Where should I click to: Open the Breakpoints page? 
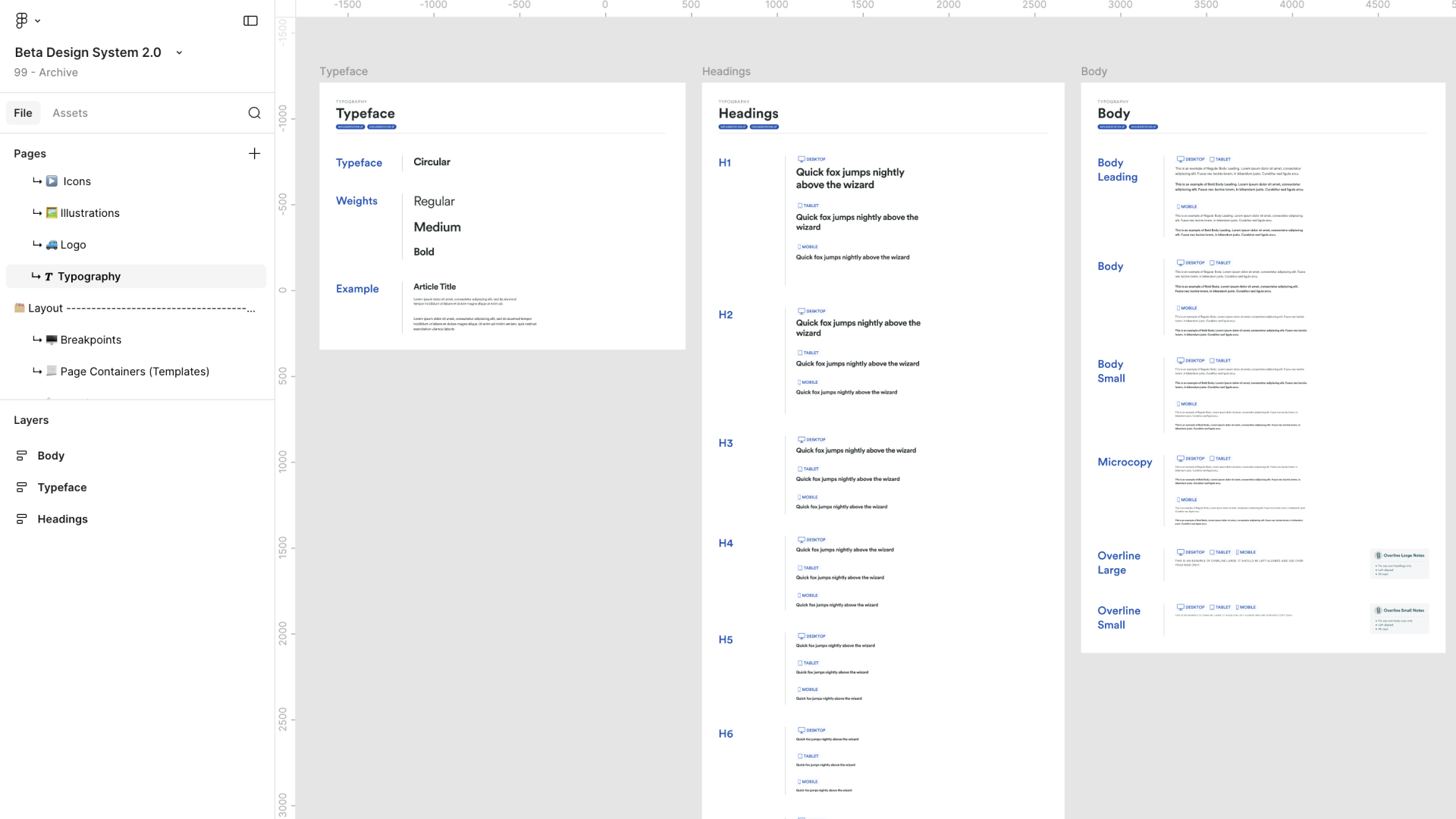[x=90, y=340]
